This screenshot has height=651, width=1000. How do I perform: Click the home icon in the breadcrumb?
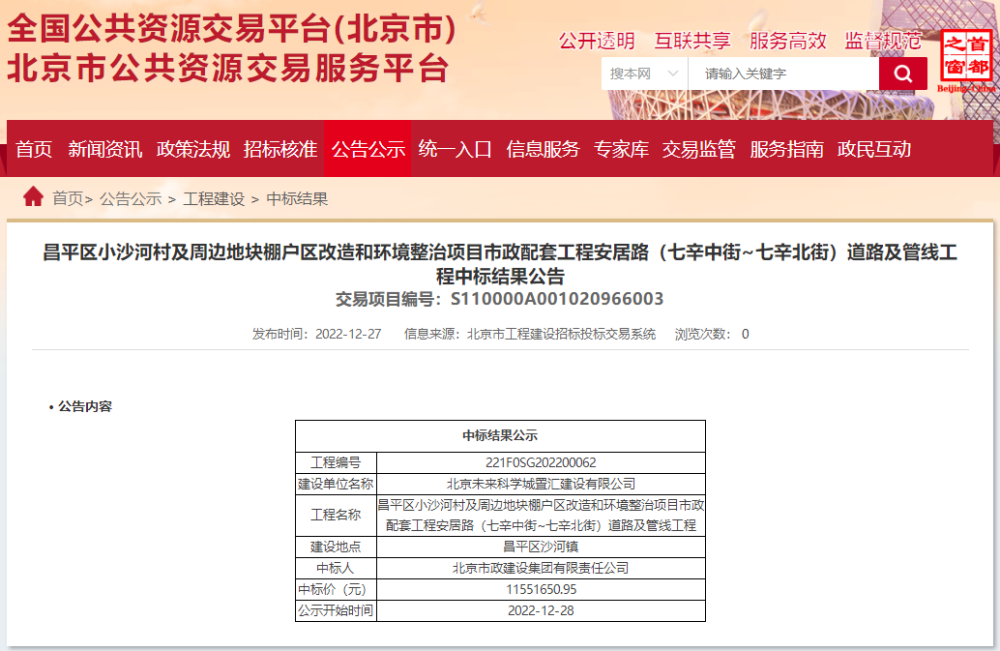click(x=33, y=197)
